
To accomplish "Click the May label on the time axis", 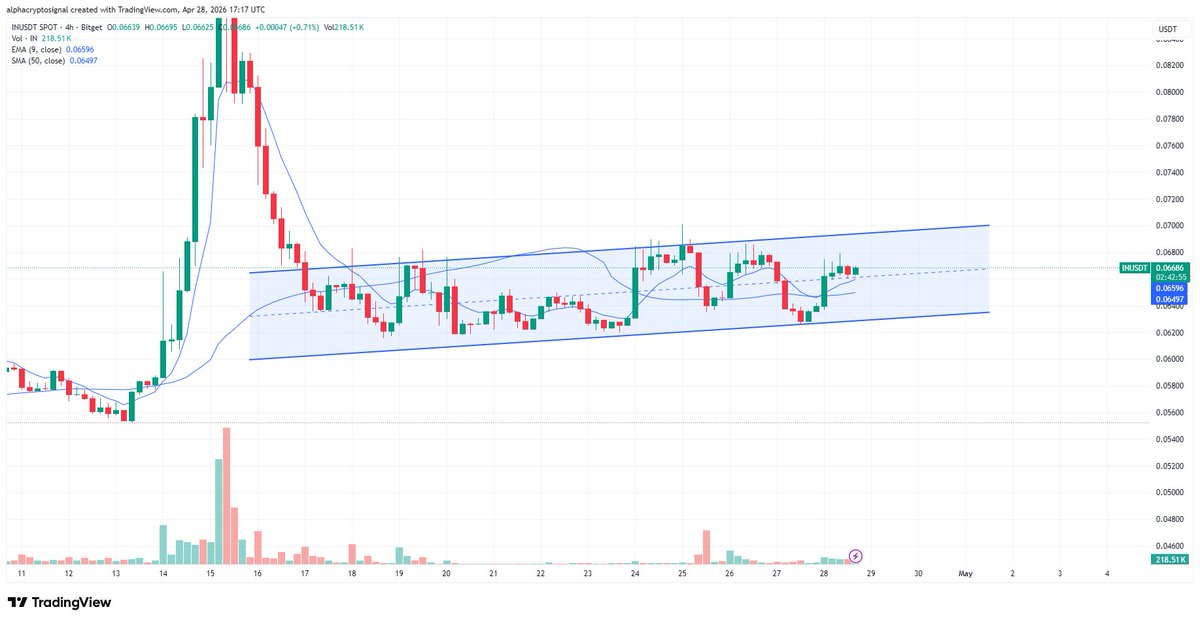I will click(965, 573).
